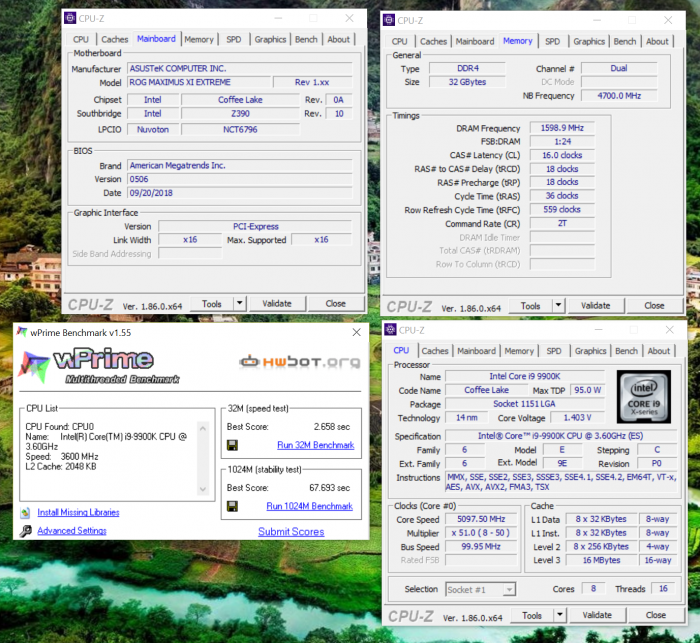The image size is (700, 643).
Task: Click Close button in Memory window
Action: [654, 306]
